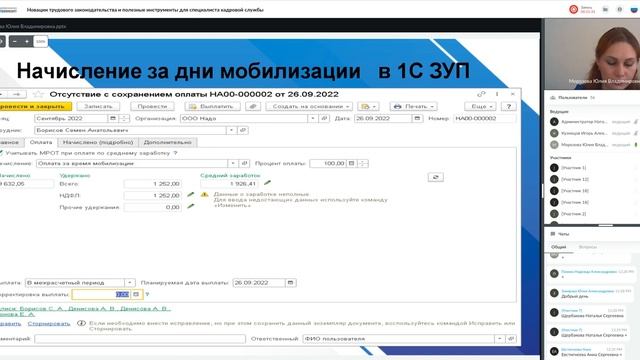
Task: Expand the В межрасчетный период dropdown
Action: (129, 282)
